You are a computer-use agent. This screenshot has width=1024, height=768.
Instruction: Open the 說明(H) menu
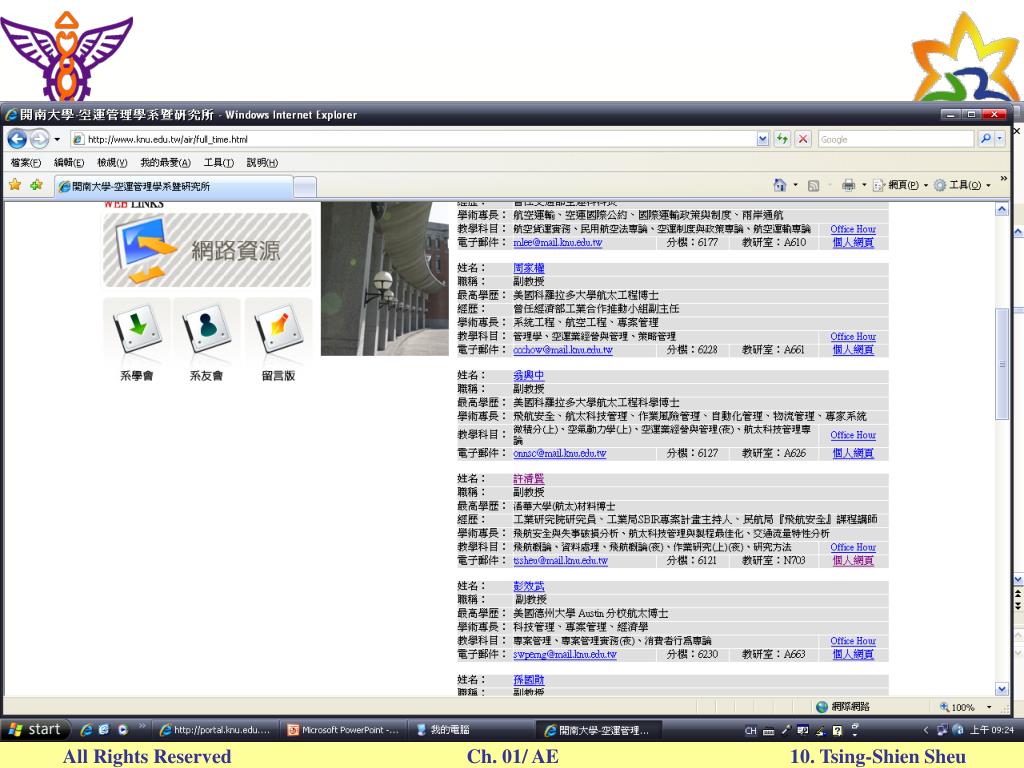point(262,163)
